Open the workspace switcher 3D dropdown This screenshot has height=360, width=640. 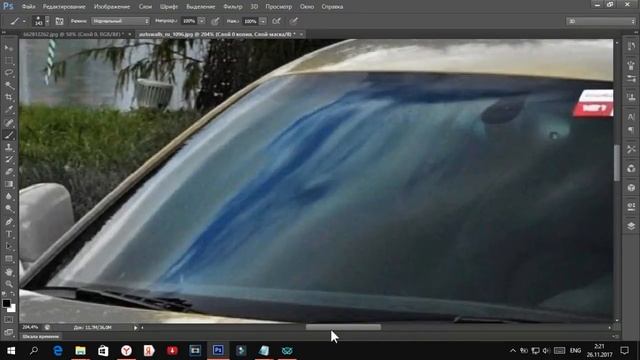point(601,21)
